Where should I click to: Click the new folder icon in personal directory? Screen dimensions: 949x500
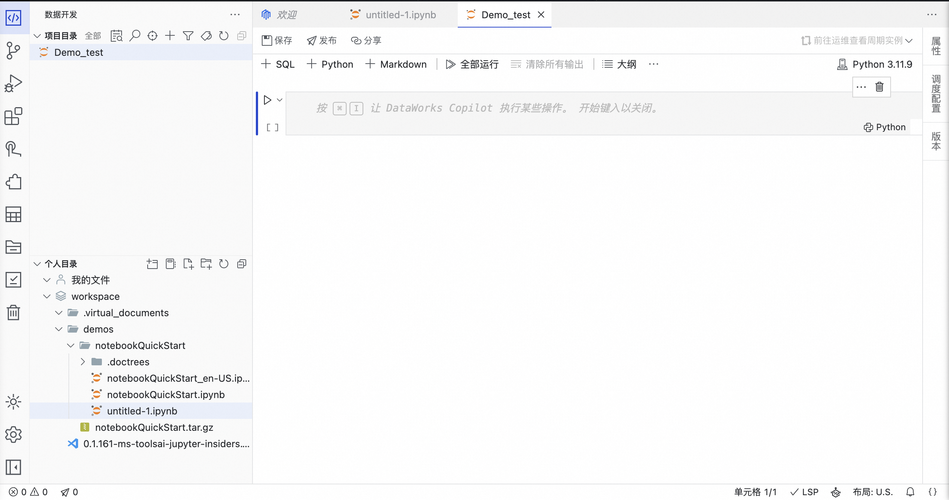tap(206, 263)
